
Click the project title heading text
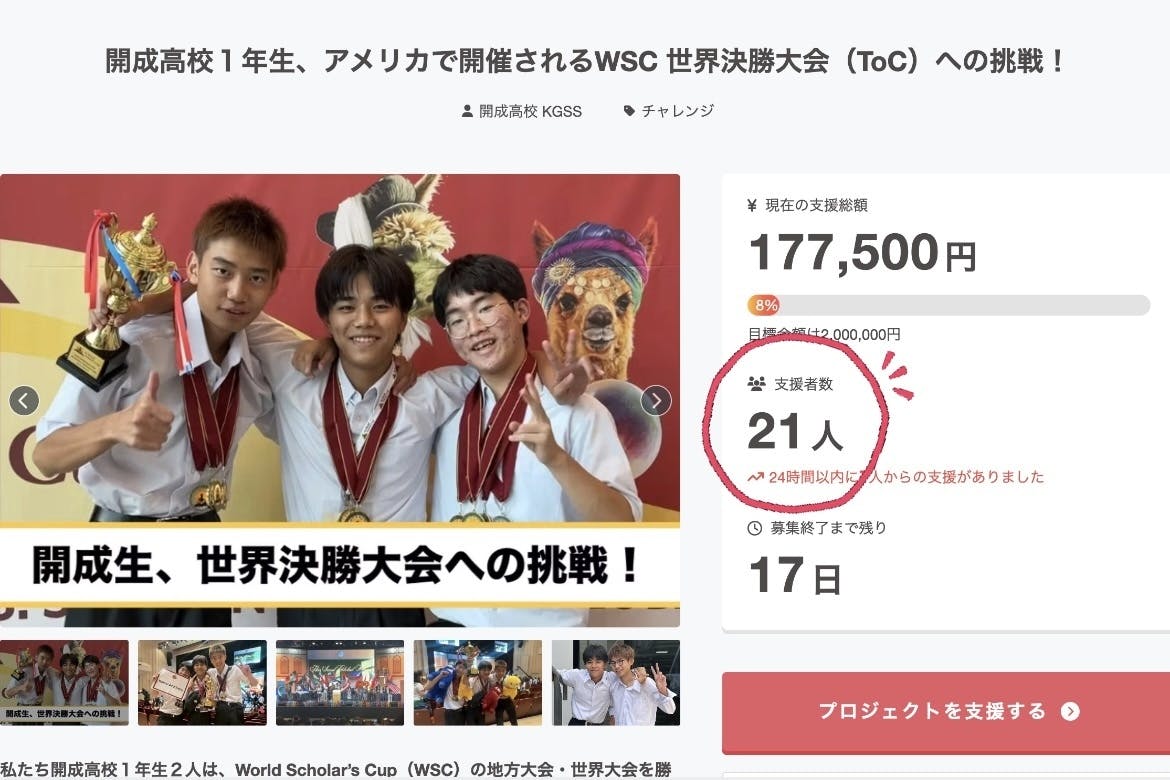coord(584,61)
